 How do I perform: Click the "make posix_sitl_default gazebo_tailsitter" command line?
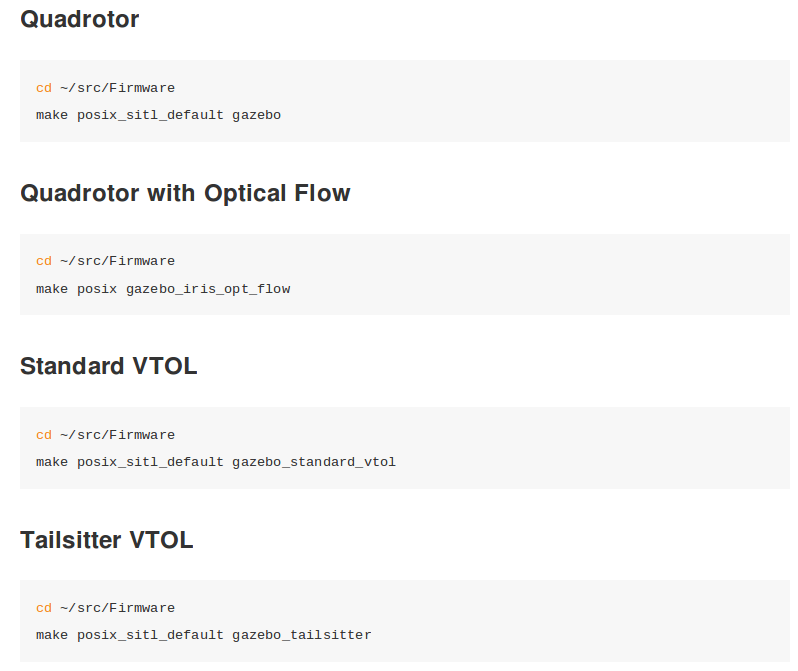tap(203, 635)
